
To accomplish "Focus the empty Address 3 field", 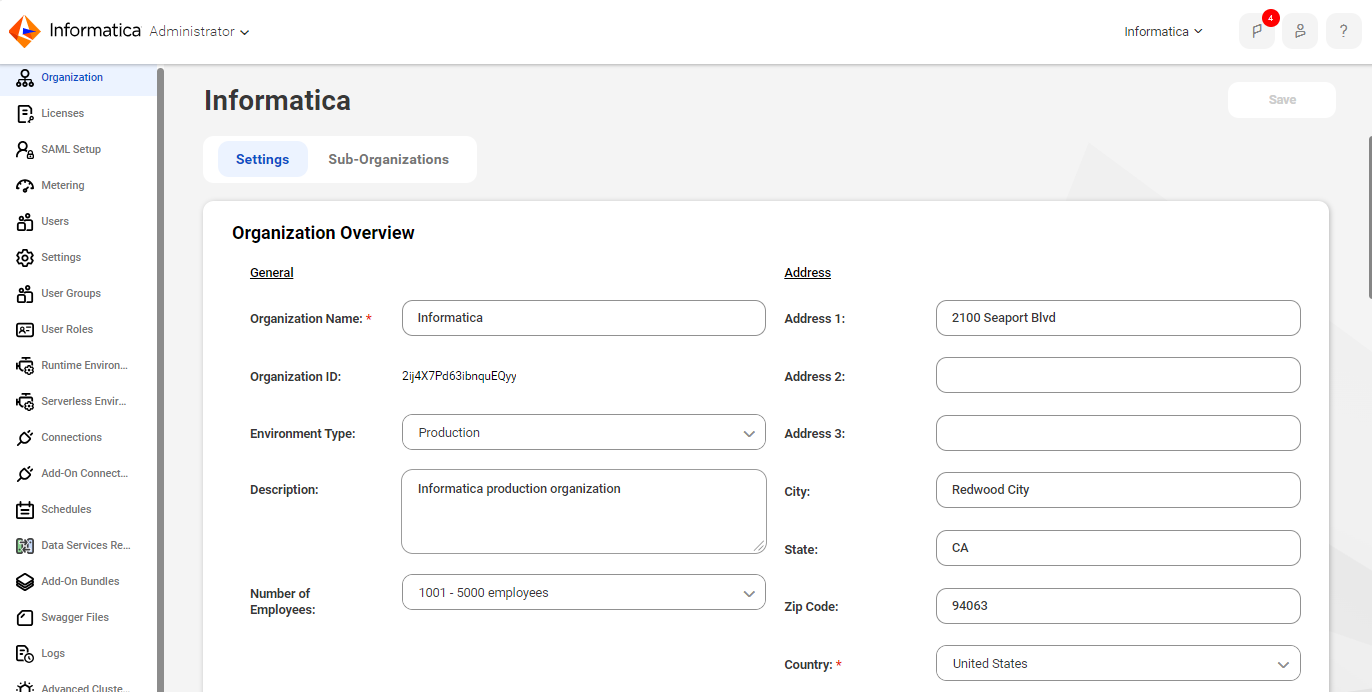I will tap(1118, 433).
